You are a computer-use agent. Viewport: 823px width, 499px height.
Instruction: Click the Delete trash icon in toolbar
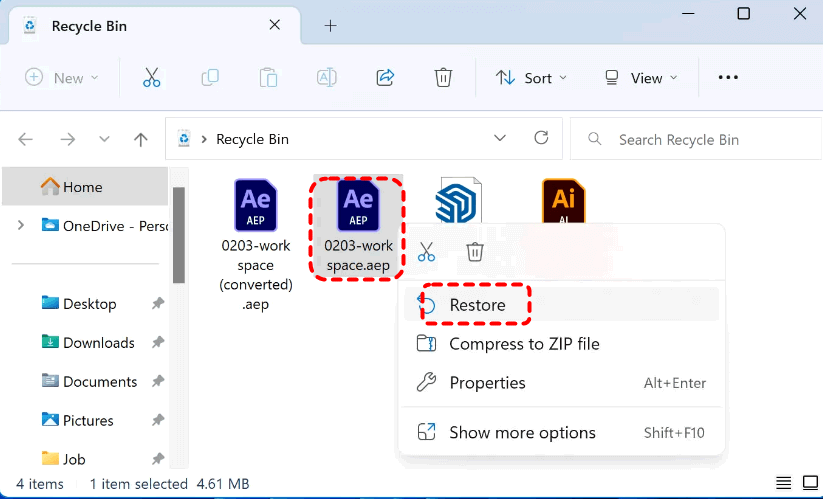[443, 78]
